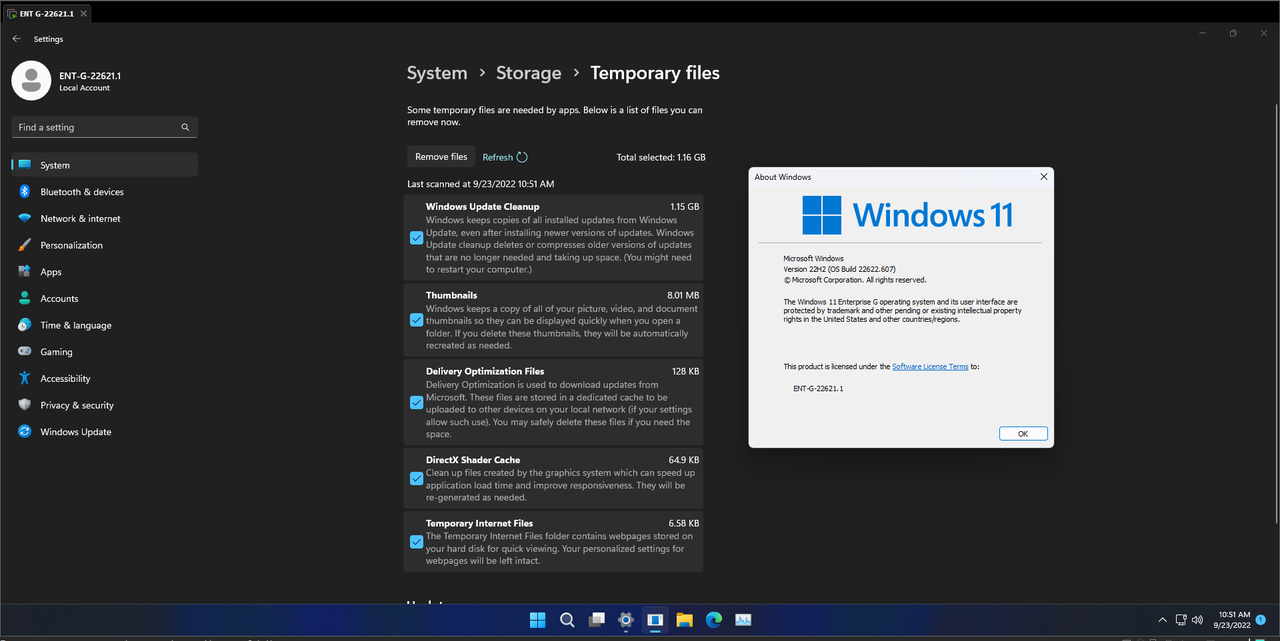Viewport: 1280px width, 641px height.
Task: Click the 128 KB Delivery Optimization size
Action: click(686, 371)
